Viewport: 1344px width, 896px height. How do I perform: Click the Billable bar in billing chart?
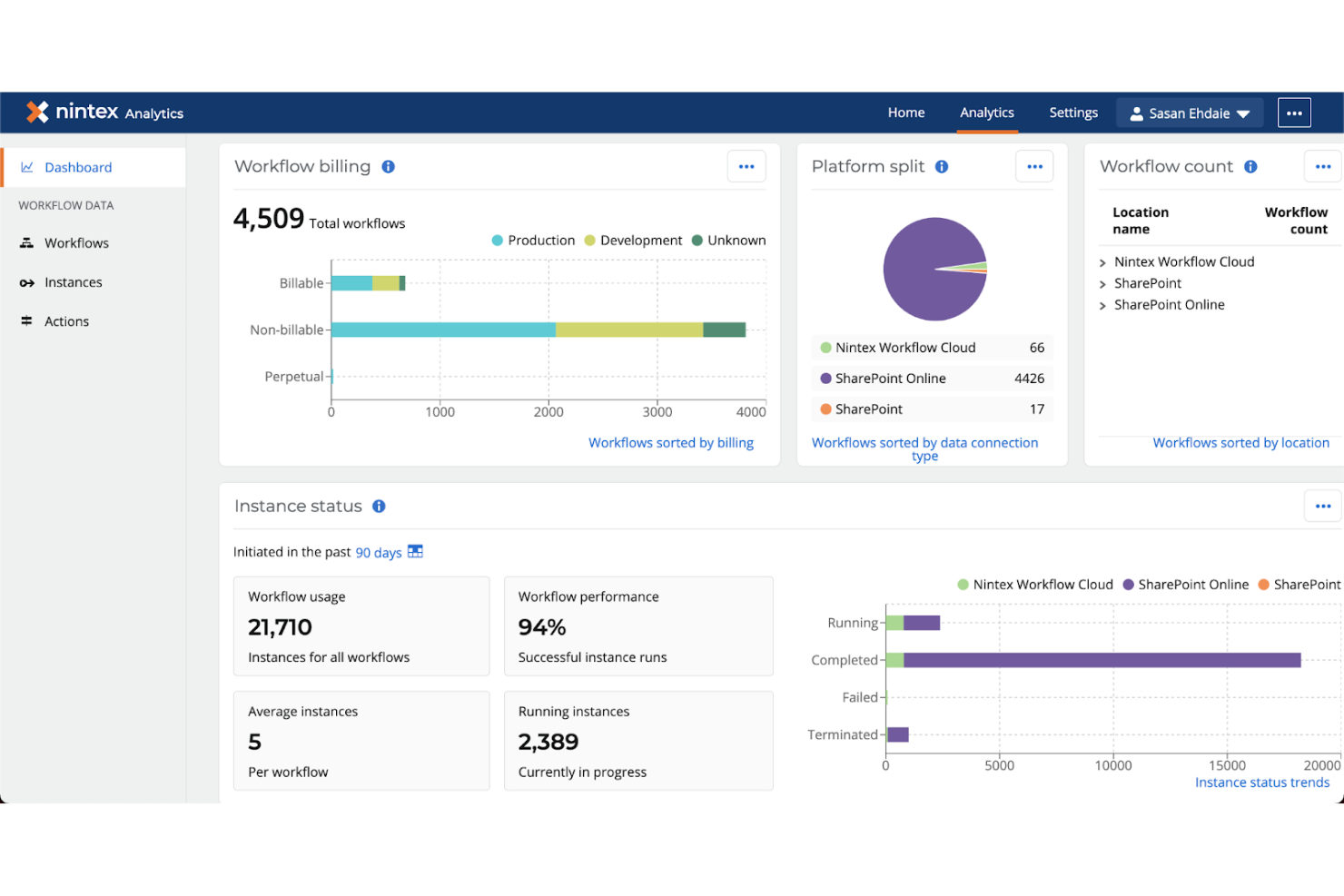[x=368, y=283]
